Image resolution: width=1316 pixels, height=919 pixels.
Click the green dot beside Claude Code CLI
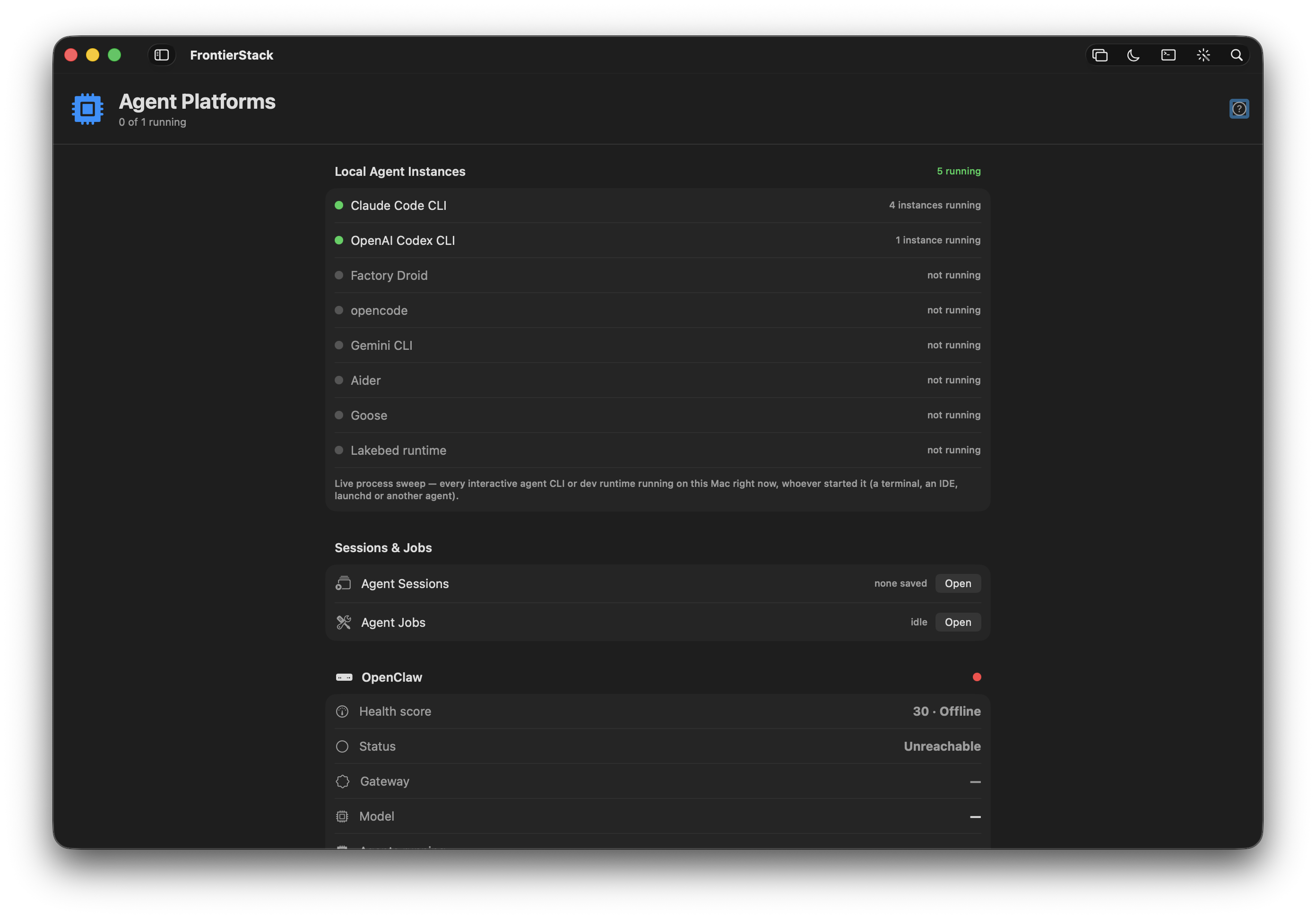coord(339,205)
